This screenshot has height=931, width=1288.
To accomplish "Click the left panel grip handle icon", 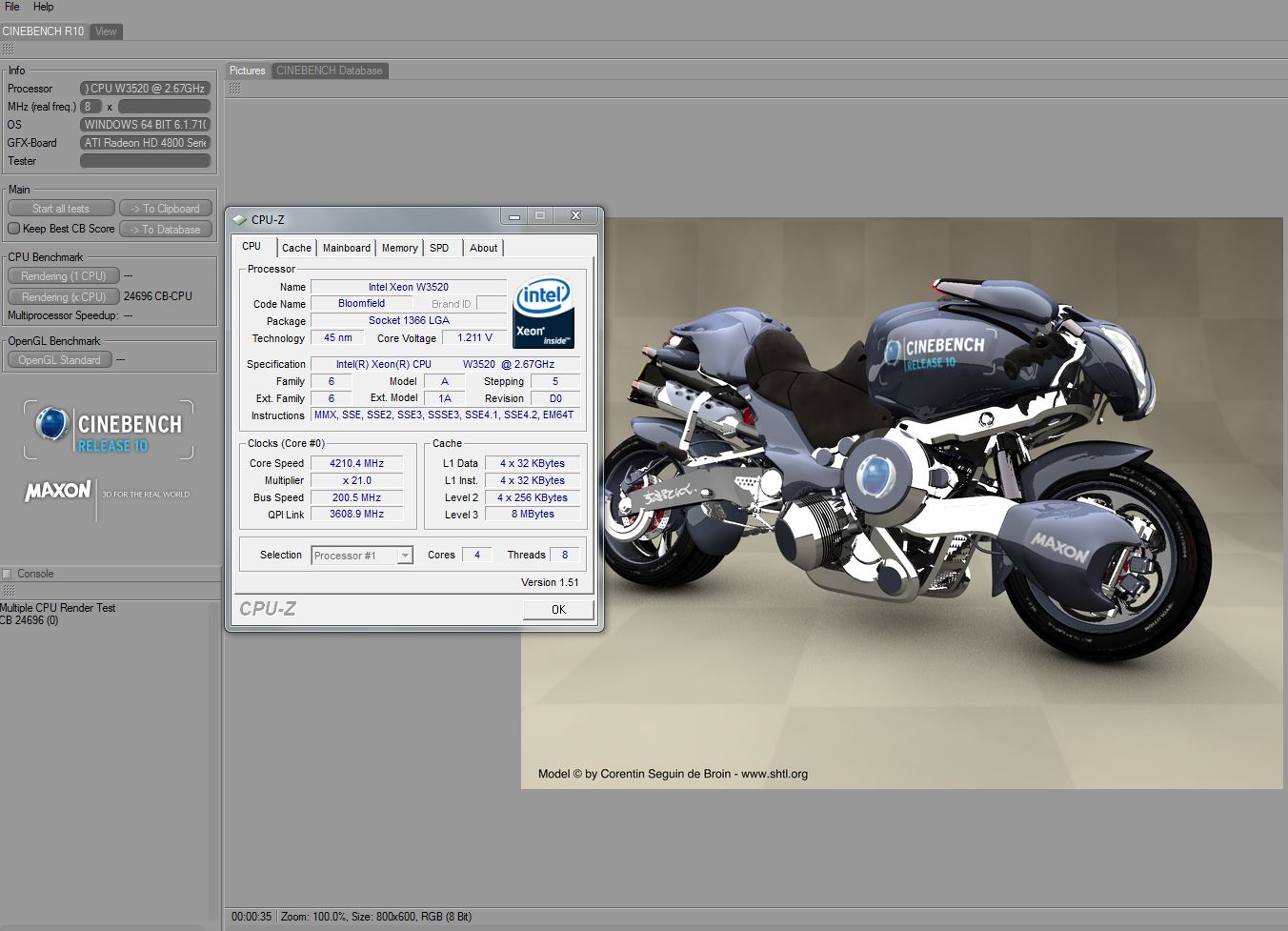I will [x=8, y=49].
